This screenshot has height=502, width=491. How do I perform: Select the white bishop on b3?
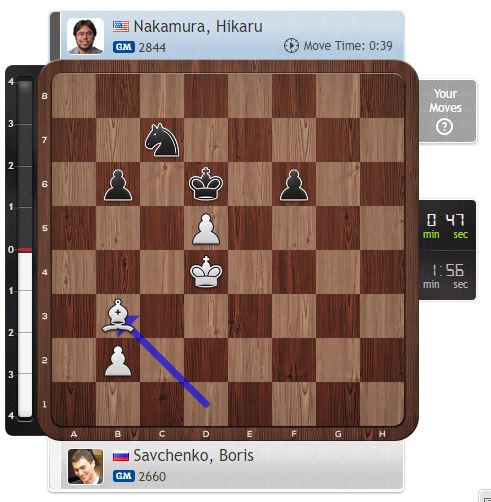(118, 316)
